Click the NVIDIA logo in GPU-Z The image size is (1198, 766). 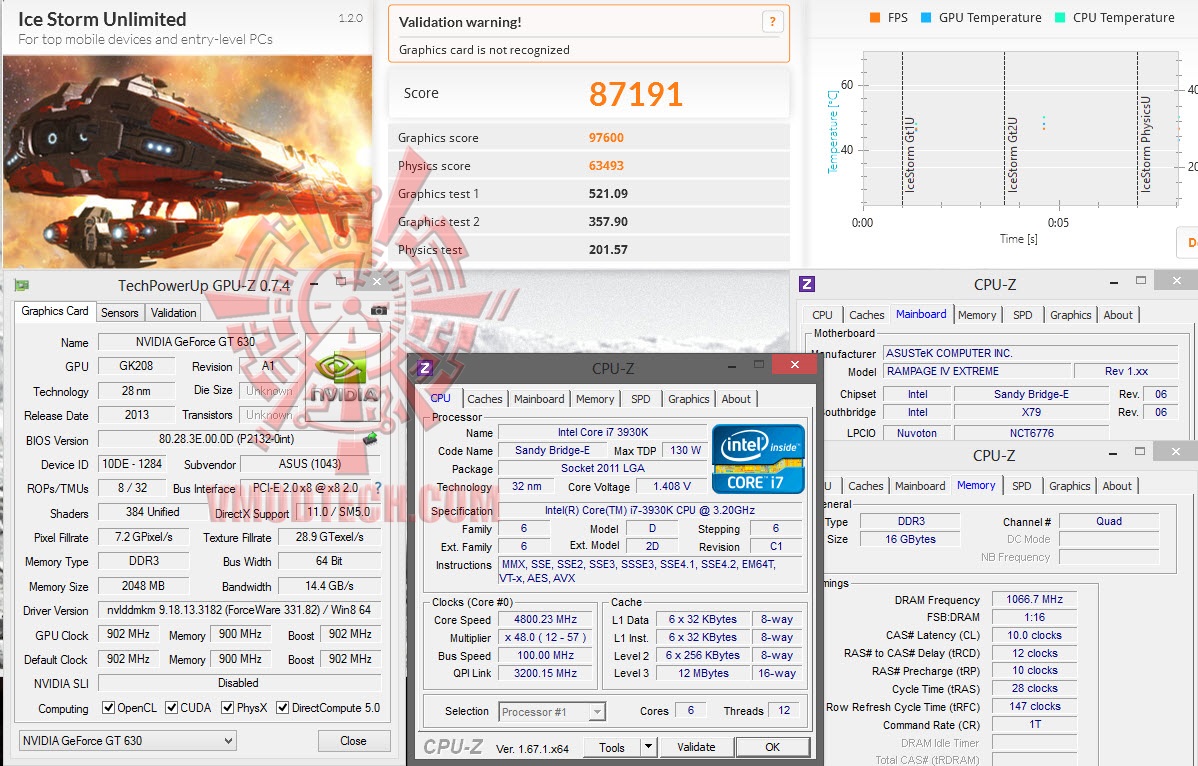click(343, 377)
